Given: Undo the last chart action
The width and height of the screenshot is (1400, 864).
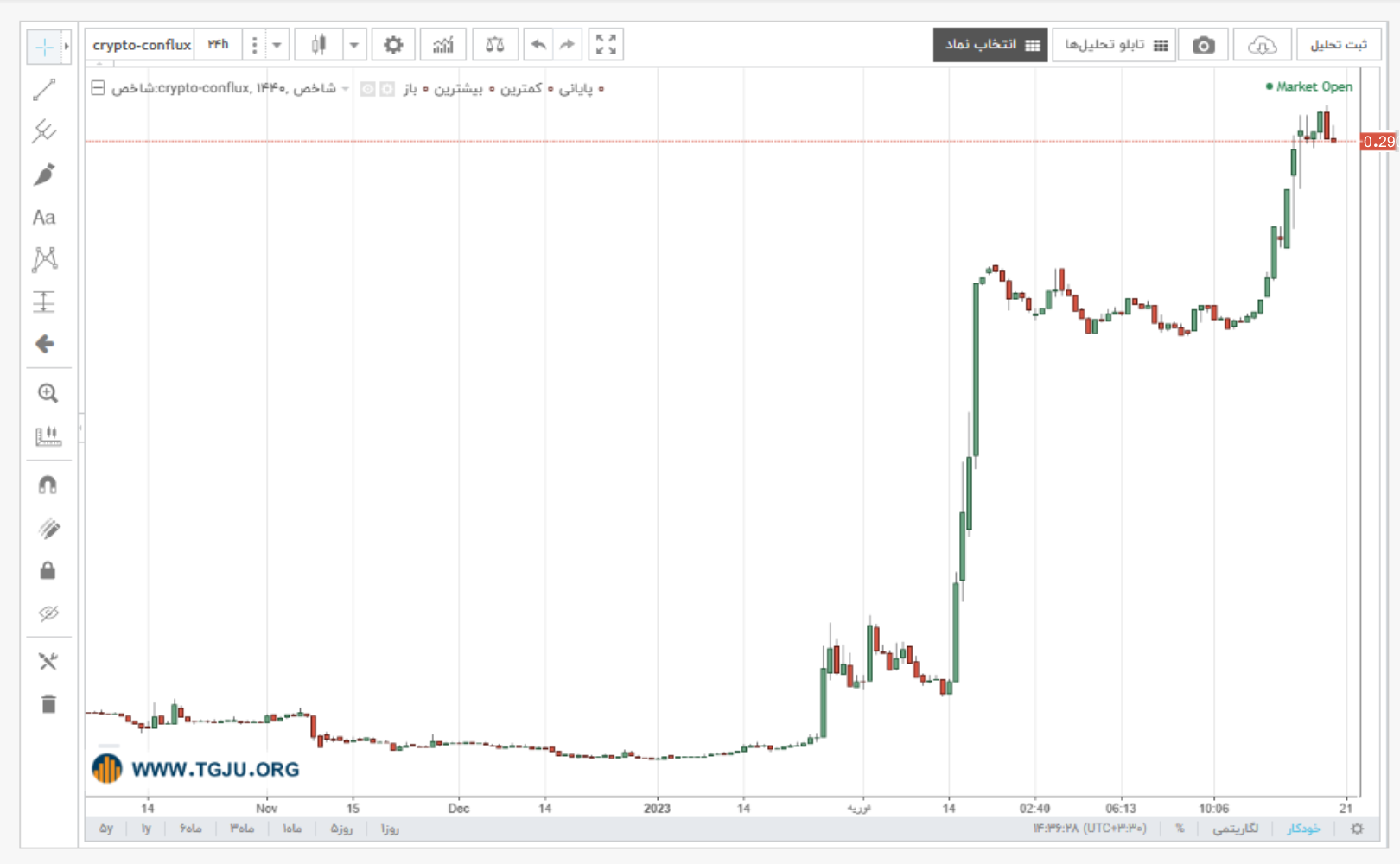Looking at the screenshot, I should coord(538,45).
